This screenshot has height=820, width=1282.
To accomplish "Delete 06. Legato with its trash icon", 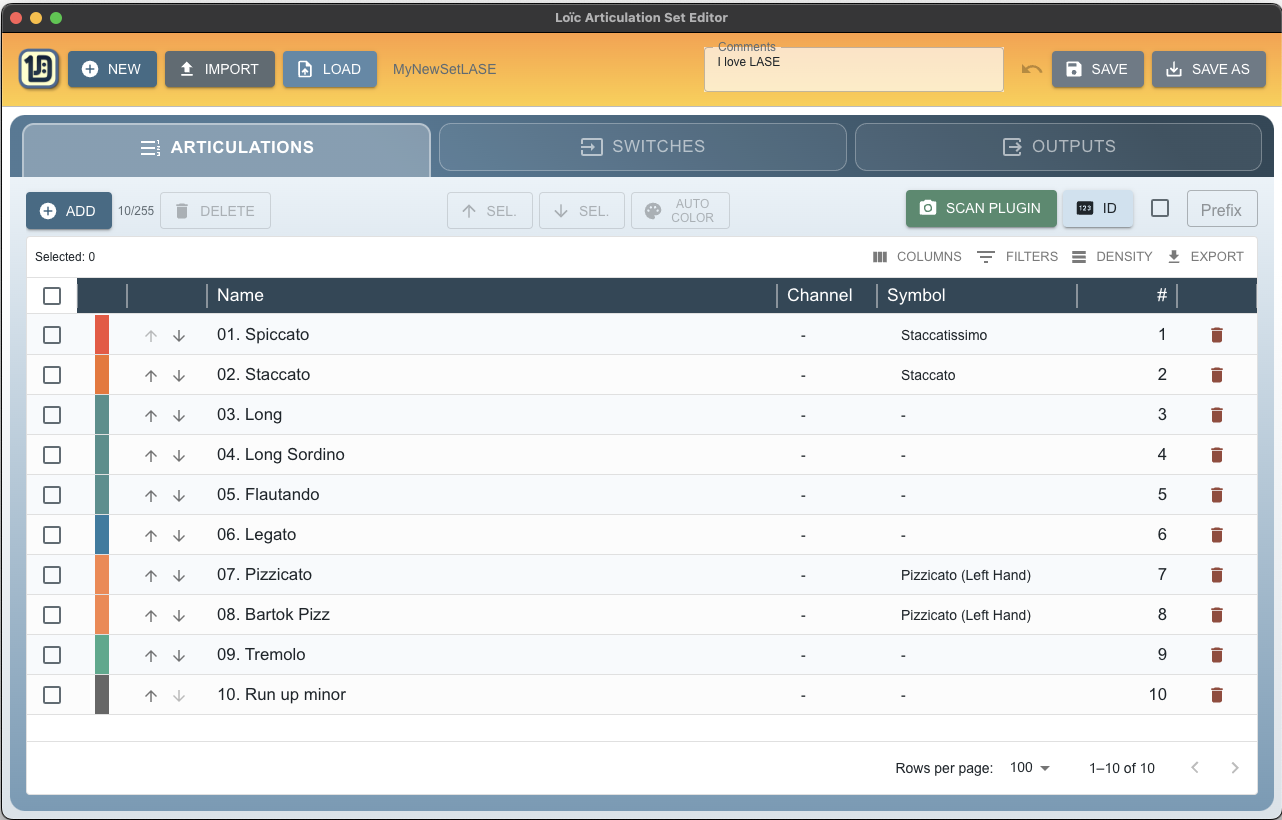I will pyautogui.click(x=1217, y=535).
